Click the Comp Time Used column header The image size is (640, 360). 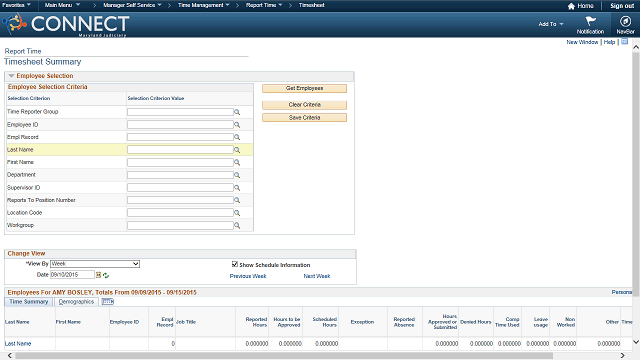click(507, 322)
